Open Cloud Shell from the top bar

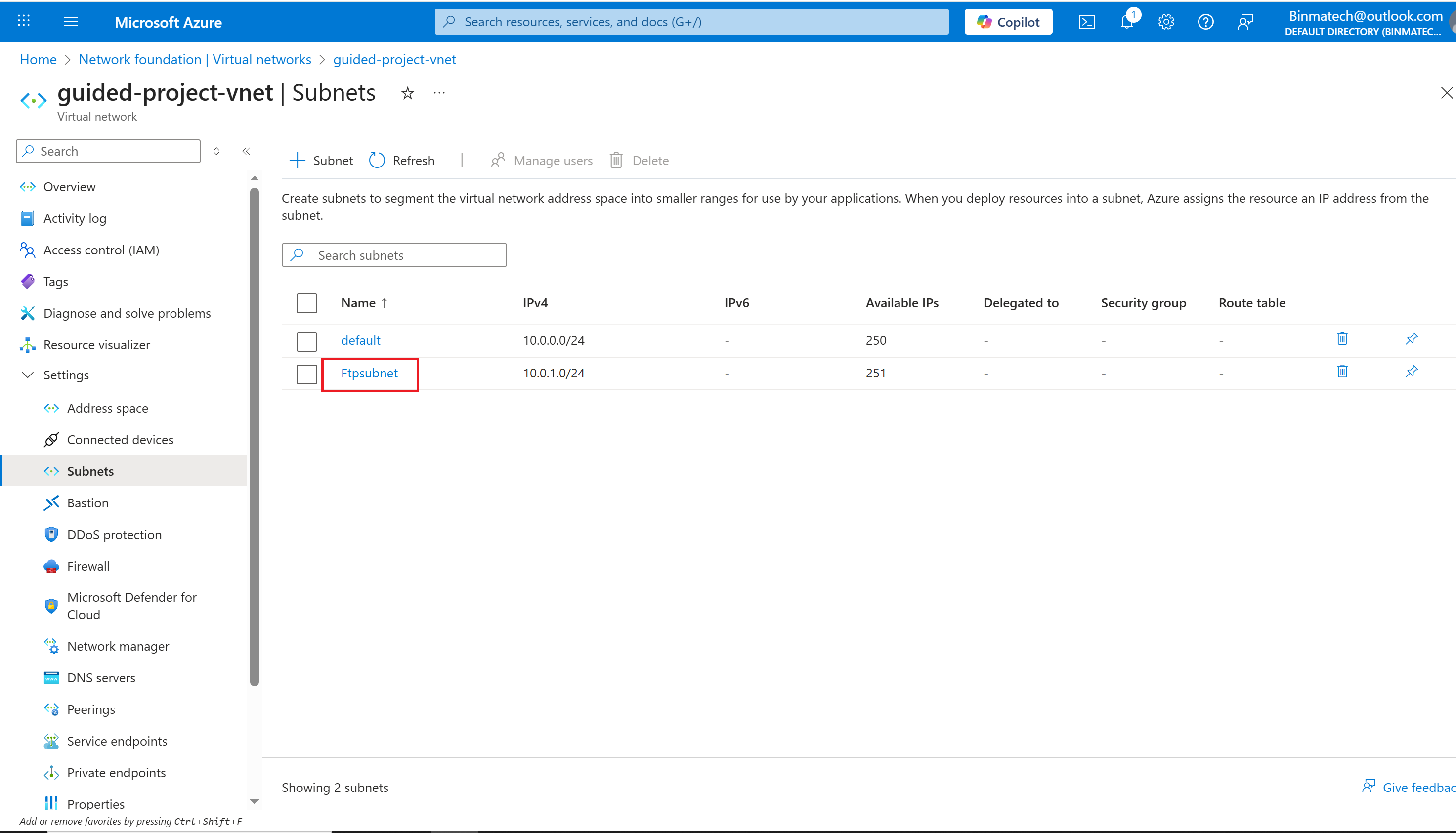tap(1087, 22)
